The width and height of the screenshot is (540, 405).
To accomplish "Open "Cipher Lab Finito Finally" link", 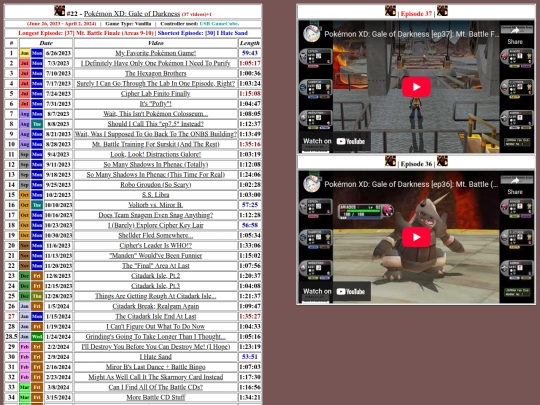I will (x=156, y=94).
